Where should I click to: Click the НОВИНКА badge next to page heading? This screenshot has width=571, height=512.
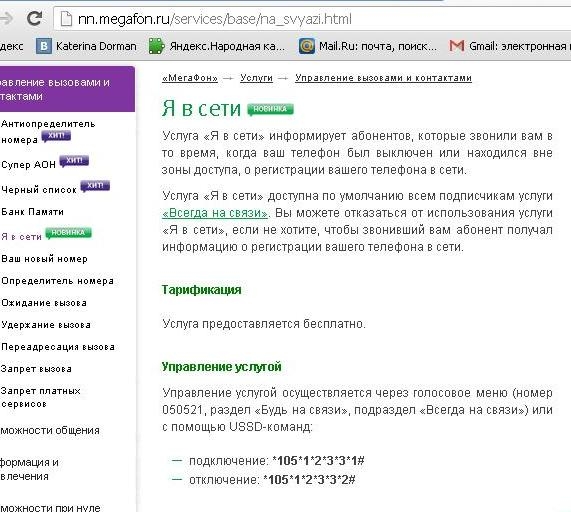270,109
